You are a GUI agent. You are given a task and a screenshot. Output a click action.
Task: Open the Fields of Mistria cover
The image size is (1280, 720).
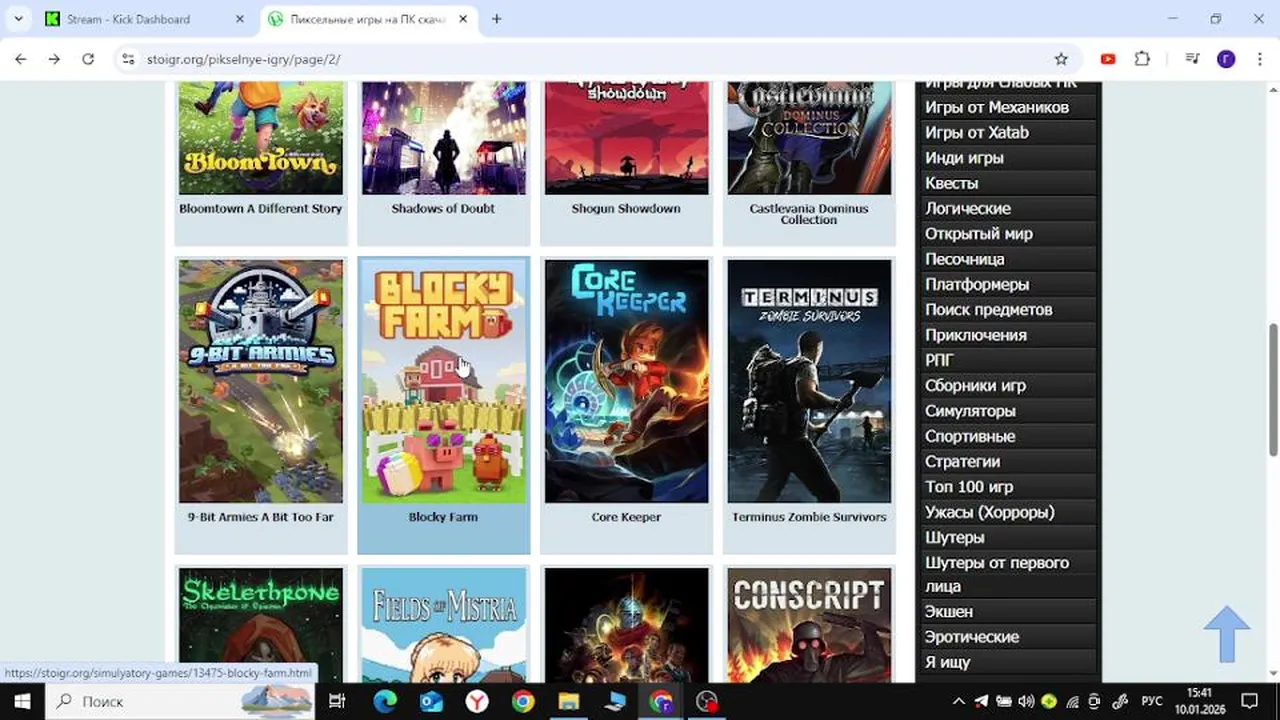click(x=443, y=625)
